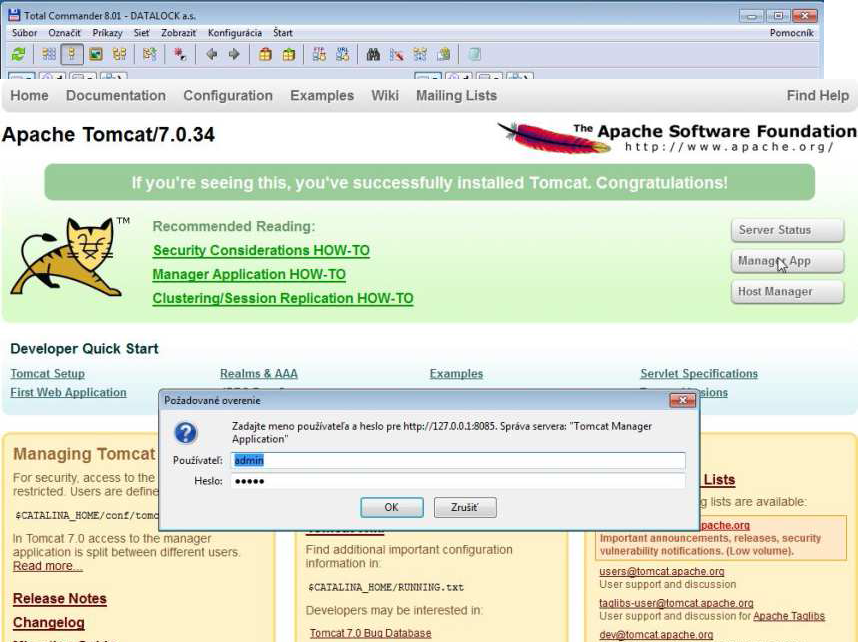This screenshot has width=858, height=642.
Task: Click the FTP connect toolbar icon
Action: tap(319, 55)
